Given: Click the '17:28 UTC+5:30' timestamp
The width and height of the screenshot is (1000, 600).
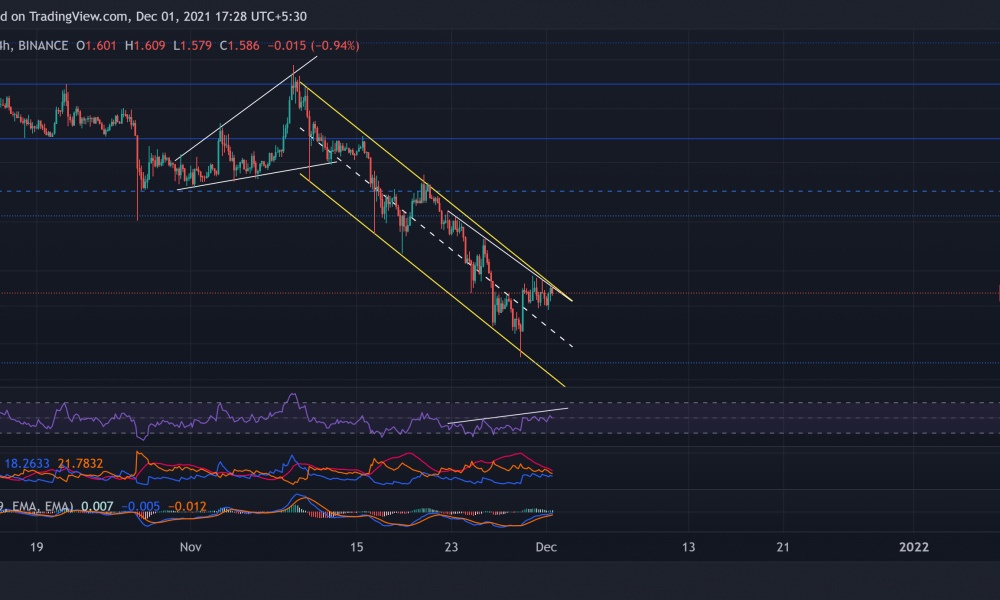Looking at the screenshot, I should click(261, 17).
